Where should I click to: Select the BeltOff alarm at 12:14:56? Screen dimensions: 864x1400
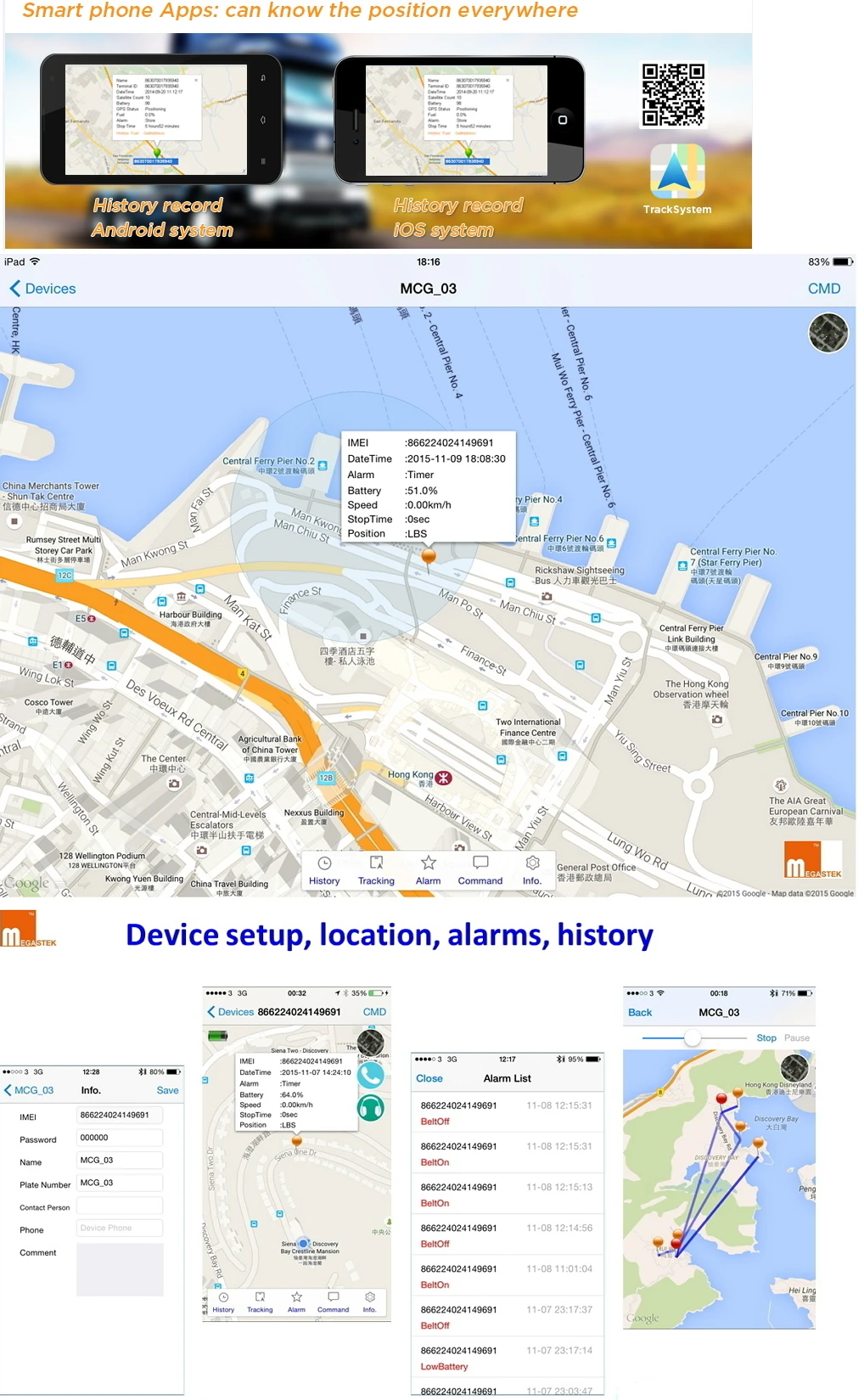508,1235
